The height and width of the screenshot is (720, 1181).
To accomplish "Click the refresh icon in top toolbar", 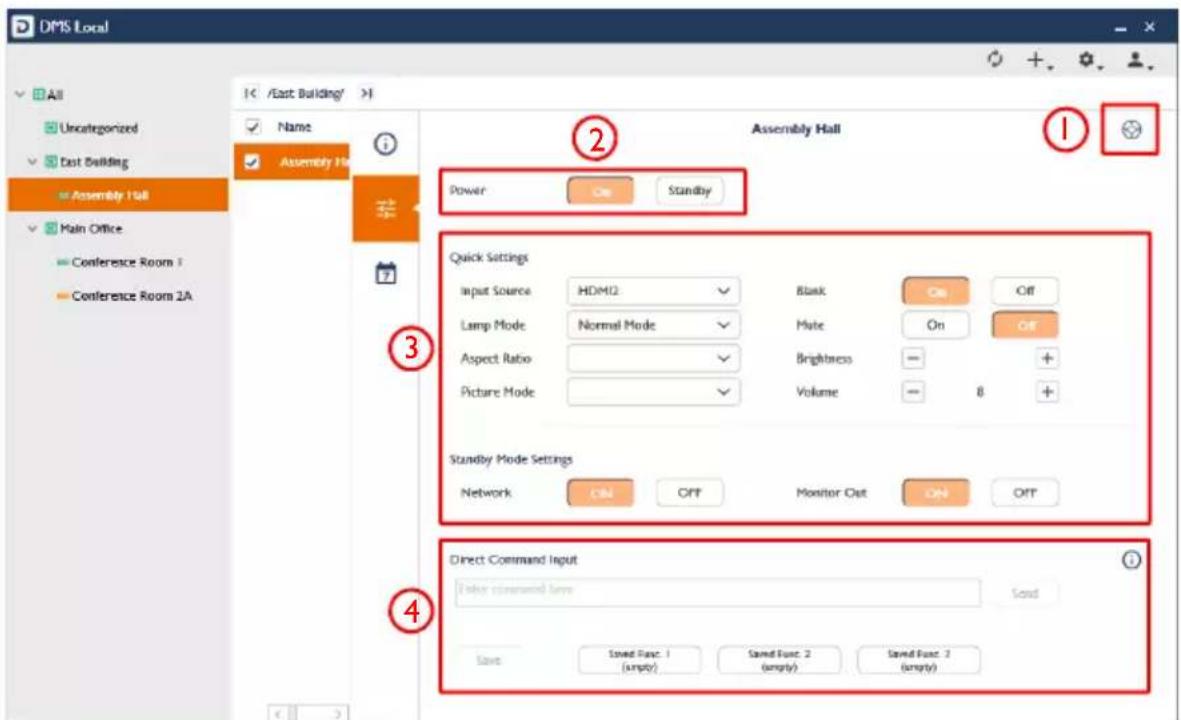I will [995, 59].
